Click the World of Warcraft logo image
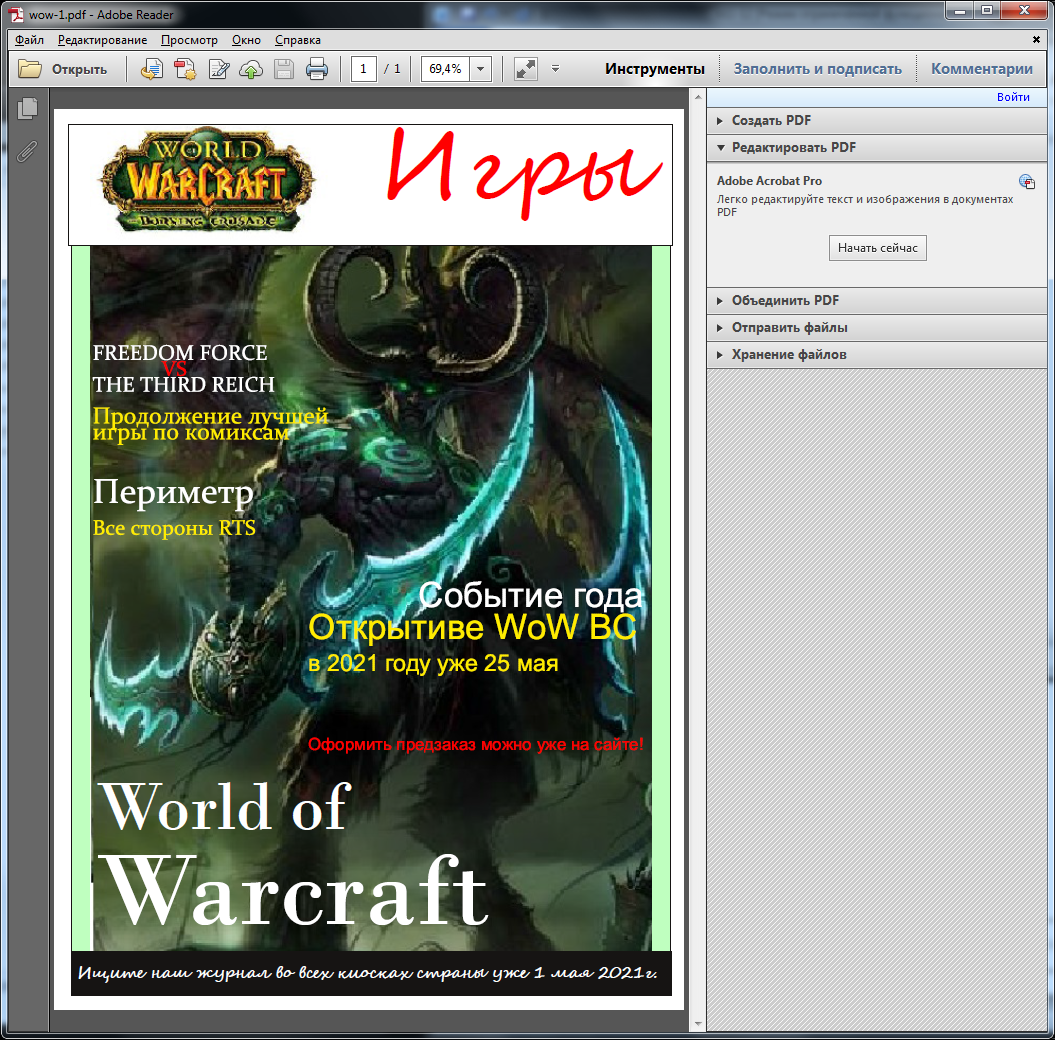 click(207, 180)
